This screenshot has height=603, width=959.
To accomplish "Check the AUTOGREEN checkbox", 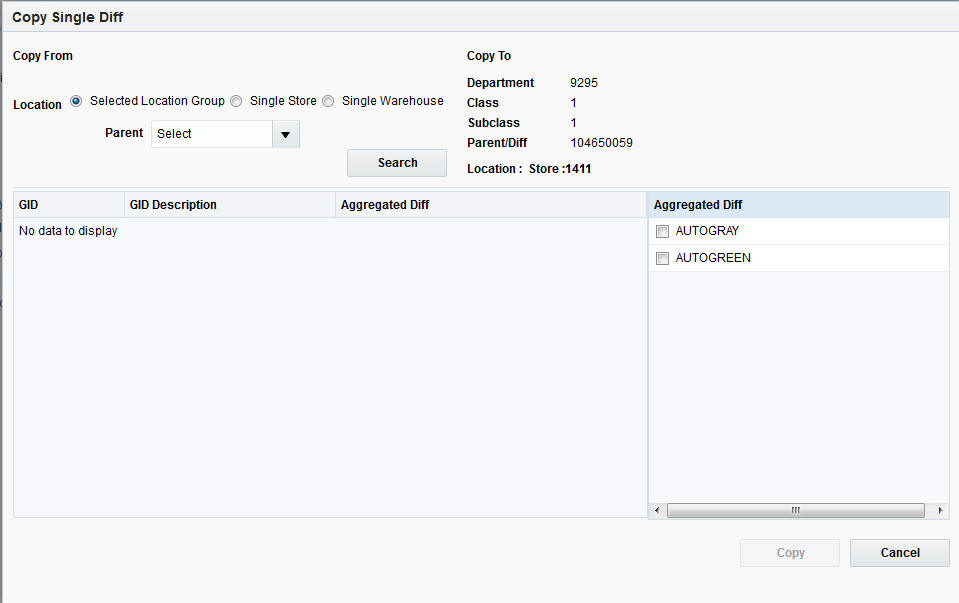I will pyautogui.click(x=663, y=257).
